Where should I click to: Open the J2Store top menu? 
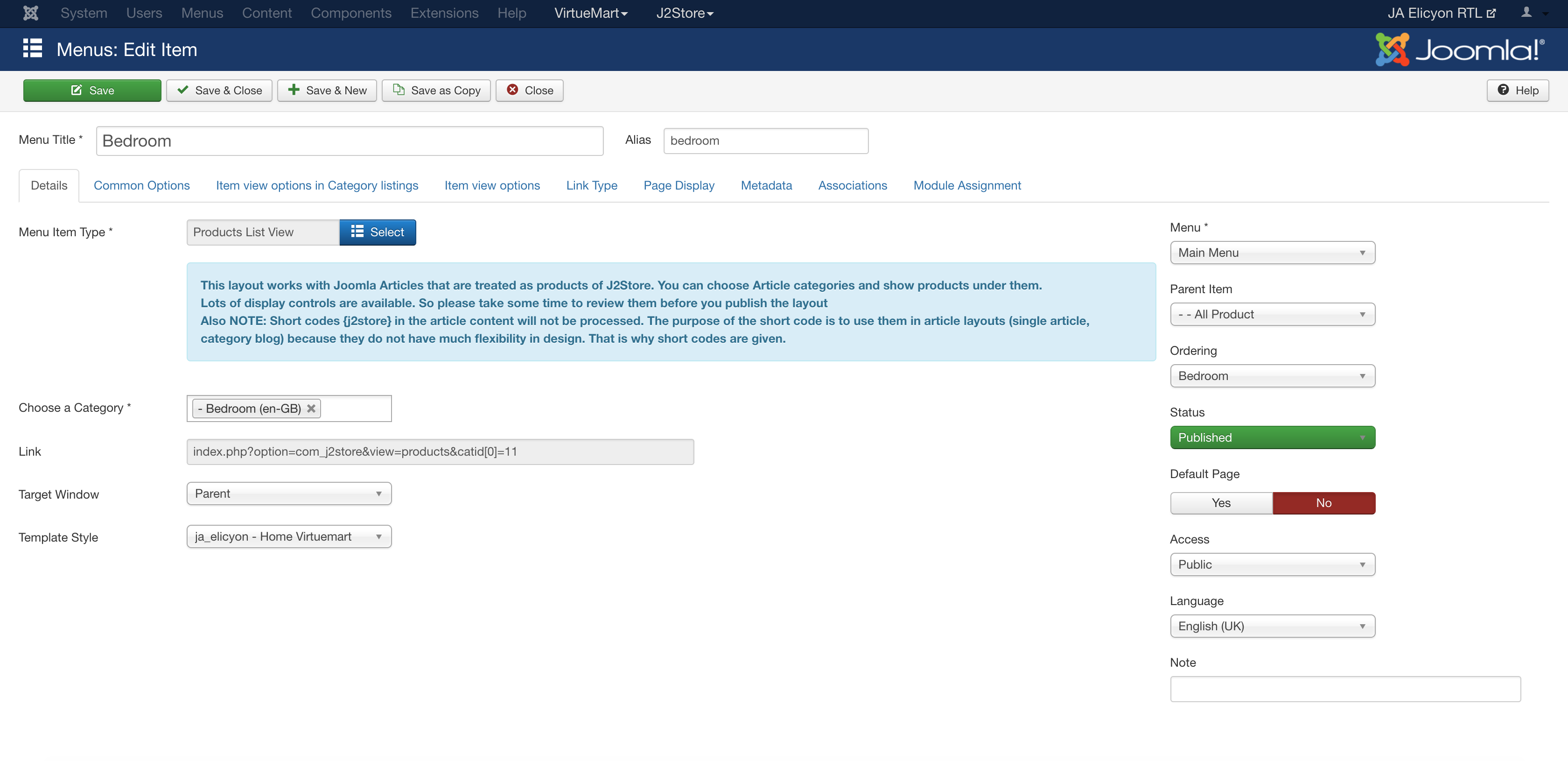pyautogui.click(x=684, y=13)
